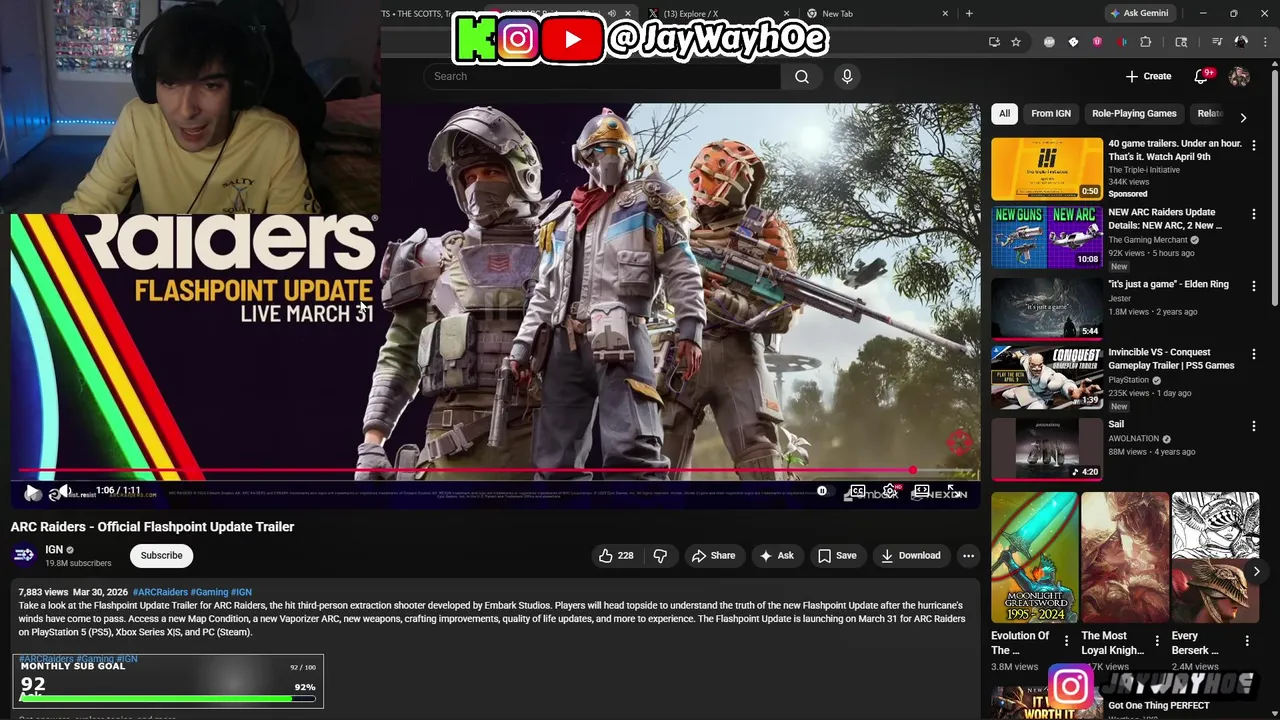Open menu for "it's just a game" Elden Ring
Screen dimensions: 1280x720
[1254, 286]
